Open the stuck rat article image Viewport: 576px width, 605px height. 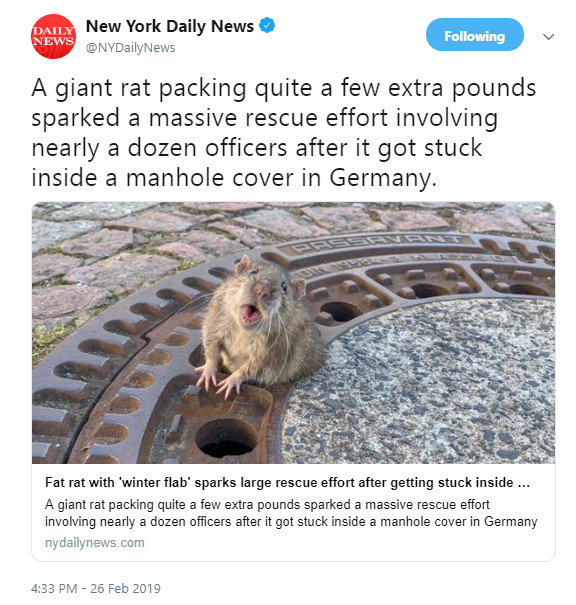[293, 333]
